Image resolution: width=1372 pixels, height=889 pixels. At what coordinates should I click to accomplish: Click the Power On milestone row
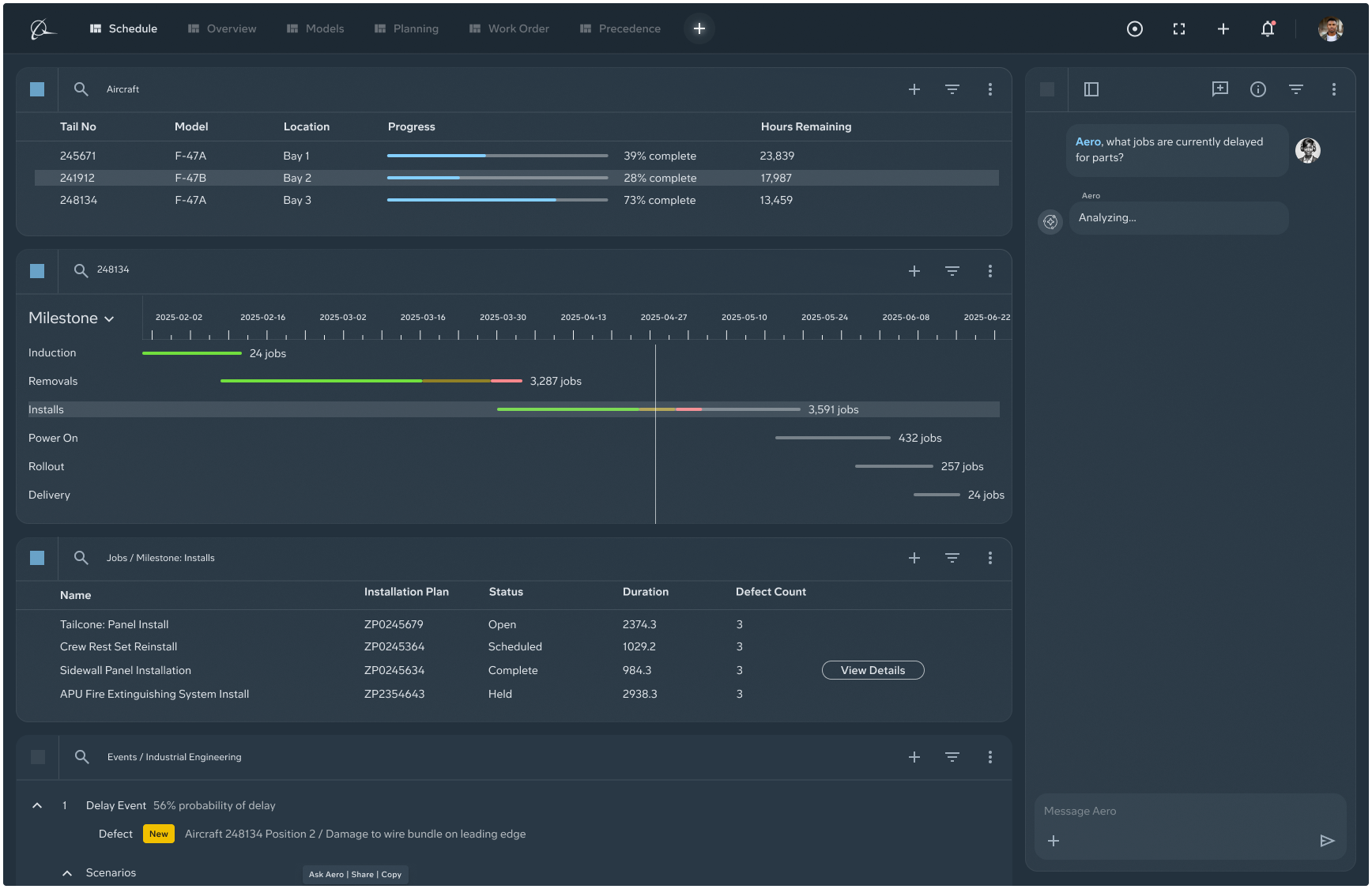pos(514,438)
